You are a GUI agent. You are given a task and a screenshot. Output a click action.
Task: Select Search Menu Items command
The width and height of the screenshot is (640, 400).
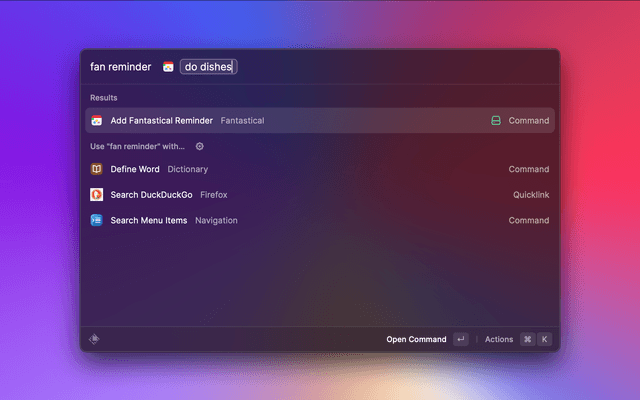point(148,220)
